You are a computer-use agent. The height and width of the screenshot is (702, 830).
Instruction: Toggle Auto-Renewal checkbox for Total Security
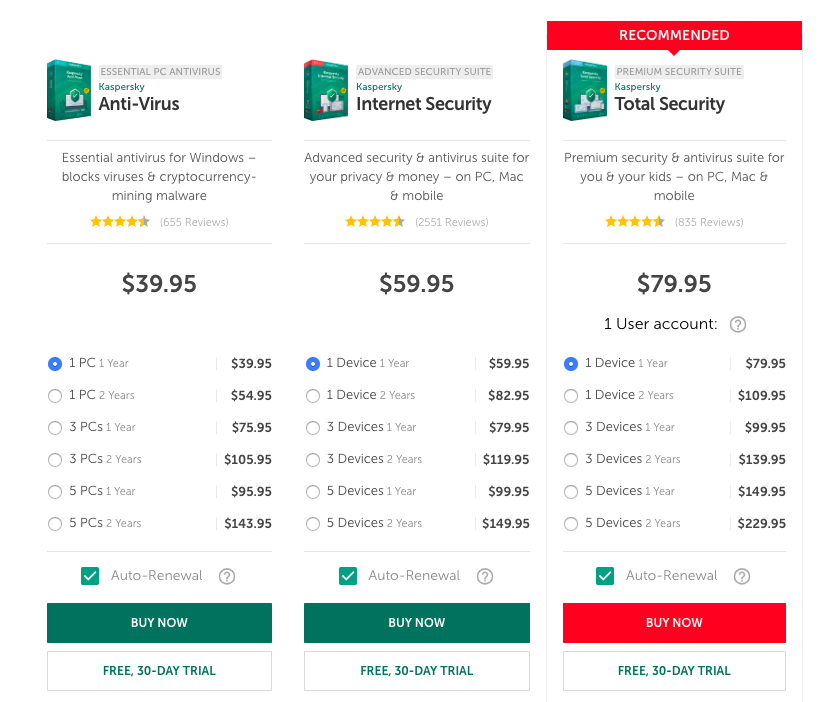pos(605,576)
